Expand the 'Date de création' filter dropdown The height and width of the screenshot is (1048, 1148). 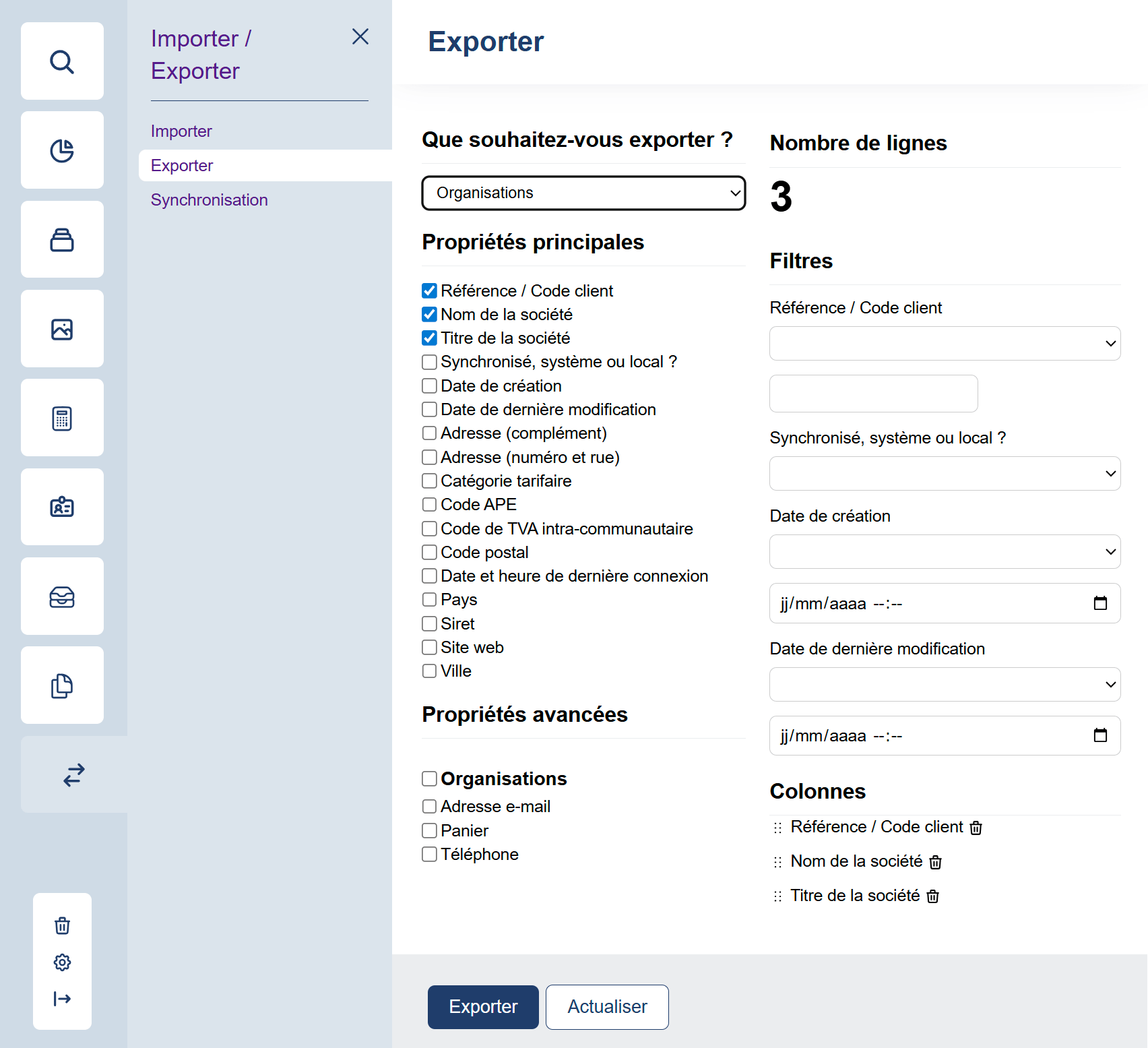tap(945, 552)
